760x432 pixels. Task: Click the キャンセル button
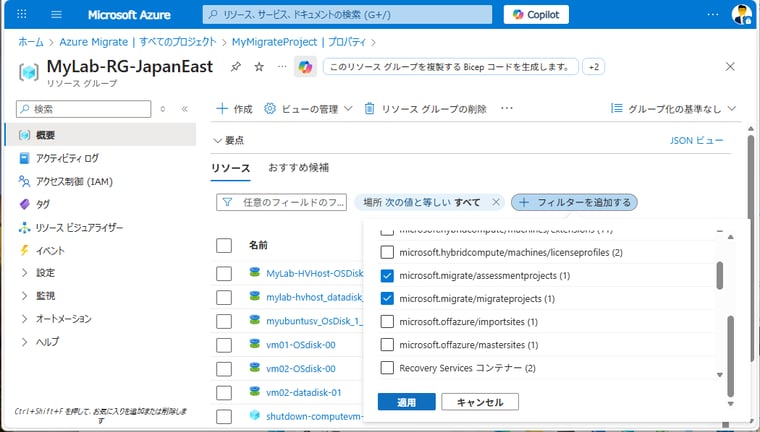480,402
